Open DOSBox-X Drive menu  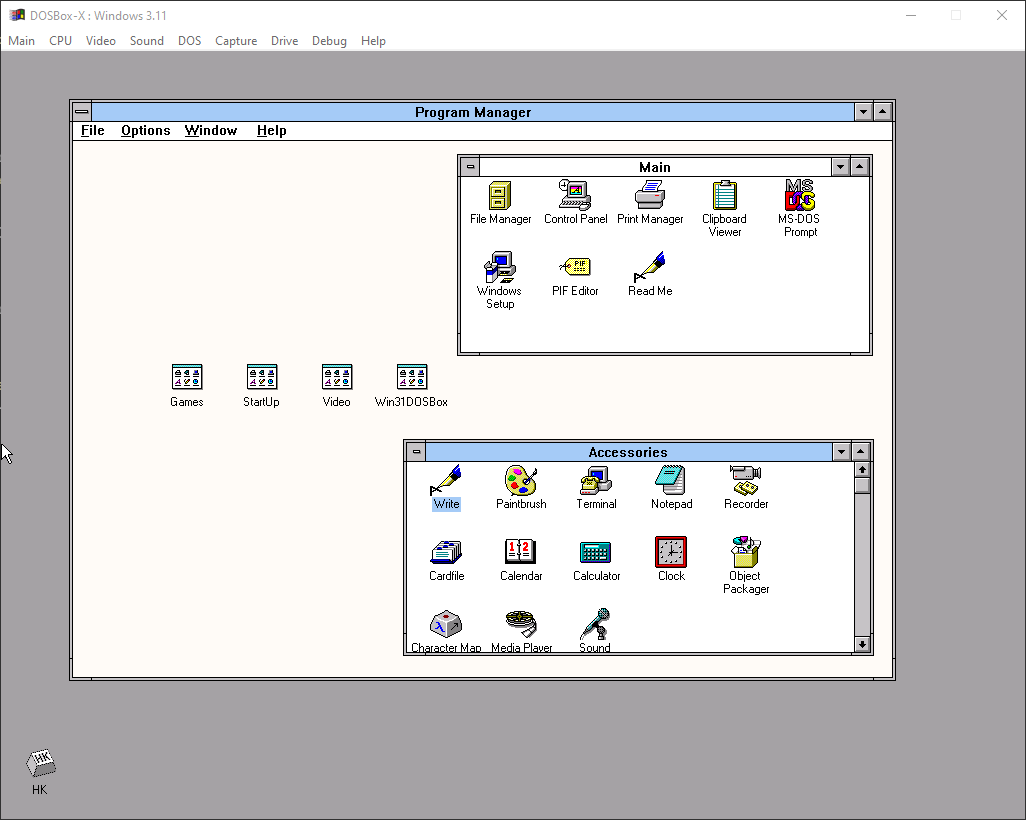click(285, 41)
